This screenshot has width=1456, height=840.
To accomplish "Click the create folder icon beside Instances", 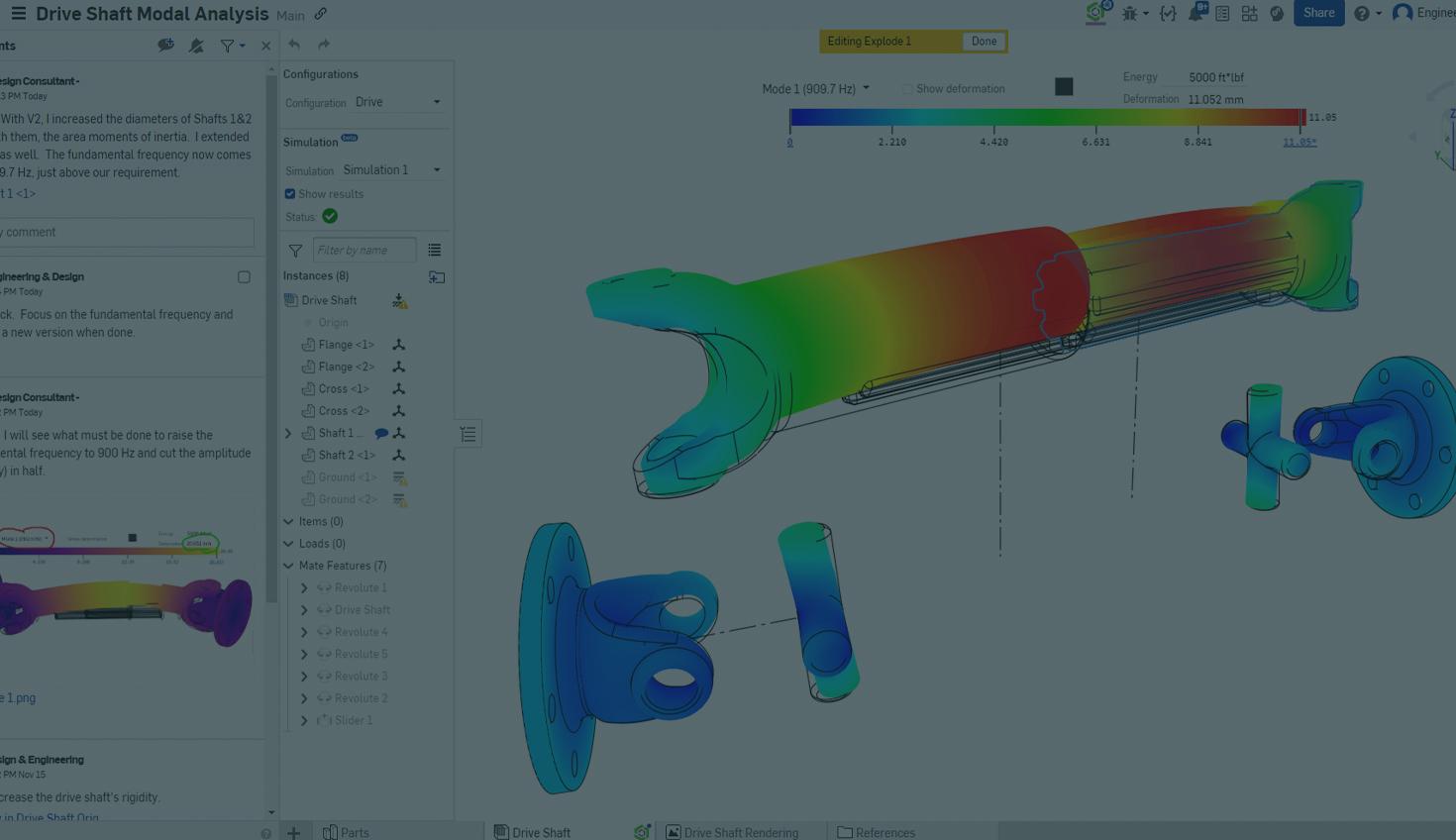I will (x=436, y=276).
